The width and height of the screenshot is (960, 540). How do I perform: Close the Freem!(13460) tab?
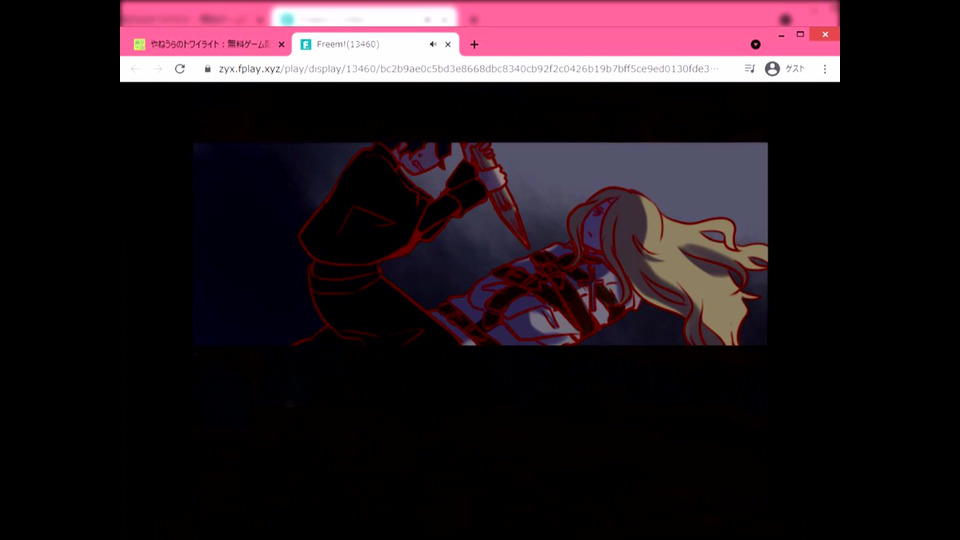(448, 45)
